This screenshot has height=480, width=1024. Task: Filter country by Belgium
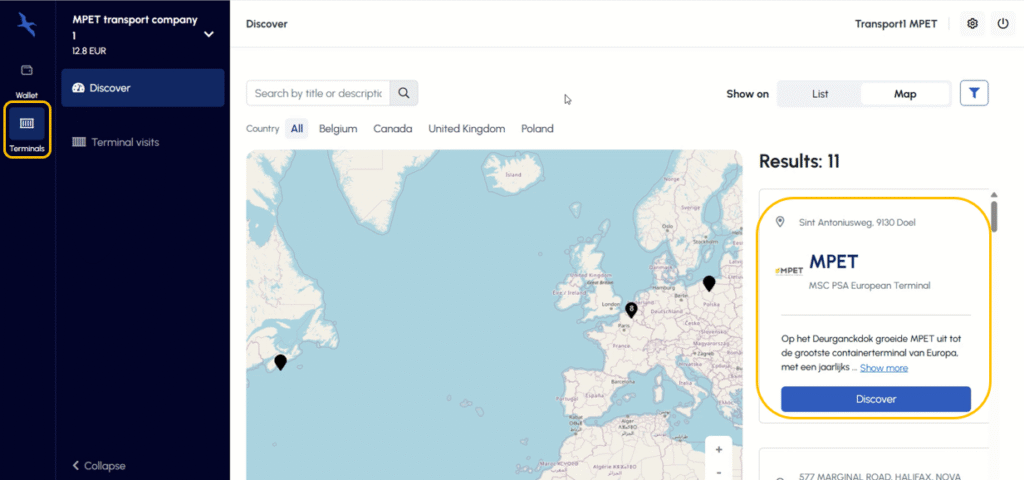tap(338, 129)
